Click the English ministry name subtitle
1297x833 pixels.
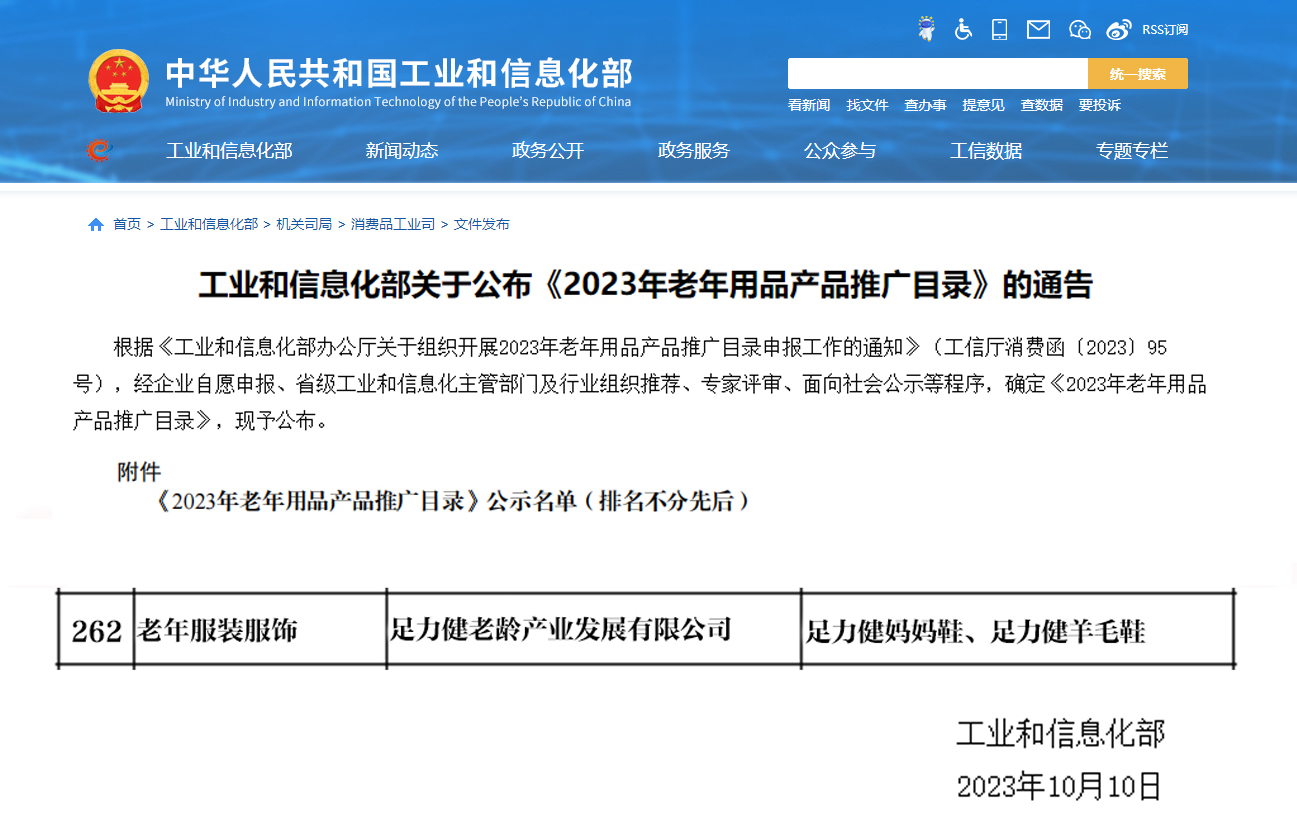point(398,102)
